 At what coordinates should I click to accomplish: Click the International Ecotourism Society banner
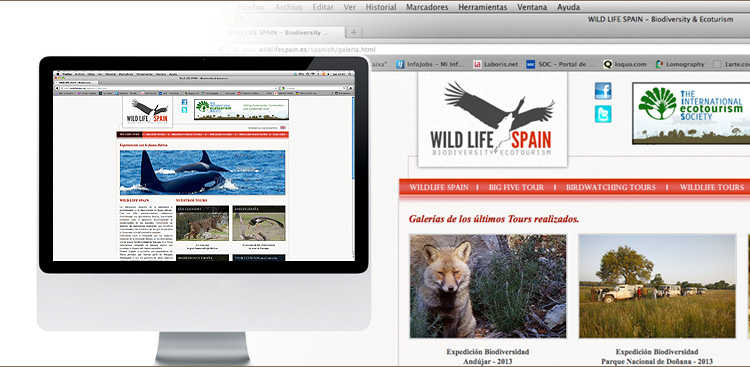[691, 113]
